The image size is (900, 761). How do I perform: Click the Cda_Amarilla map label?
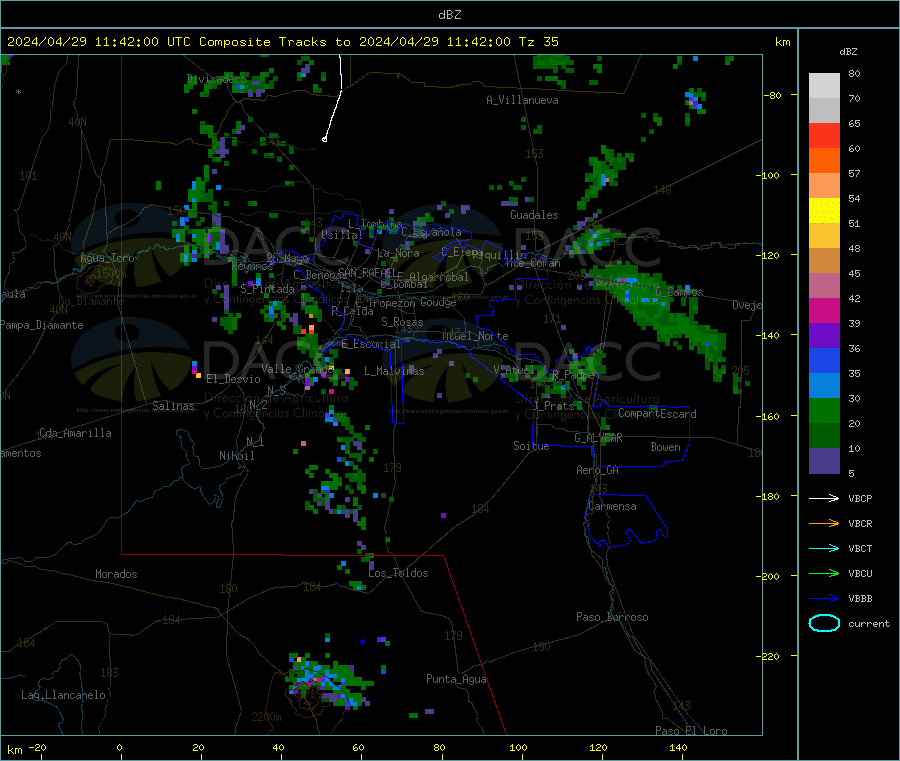pos(75,433)
